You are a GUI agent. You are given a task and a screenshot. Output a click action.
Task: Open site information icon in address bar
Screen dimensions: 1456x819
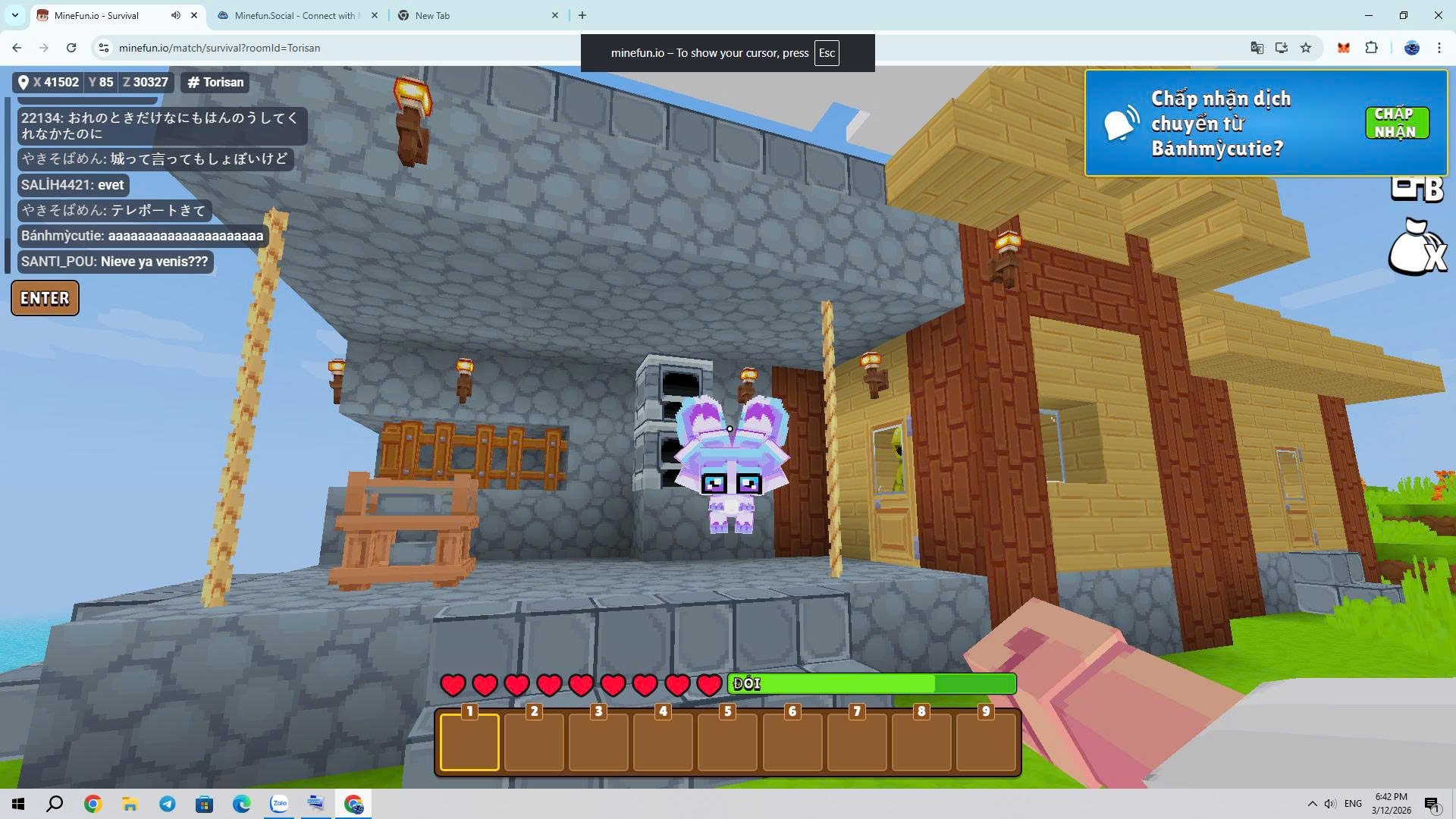tap(104, 48)
